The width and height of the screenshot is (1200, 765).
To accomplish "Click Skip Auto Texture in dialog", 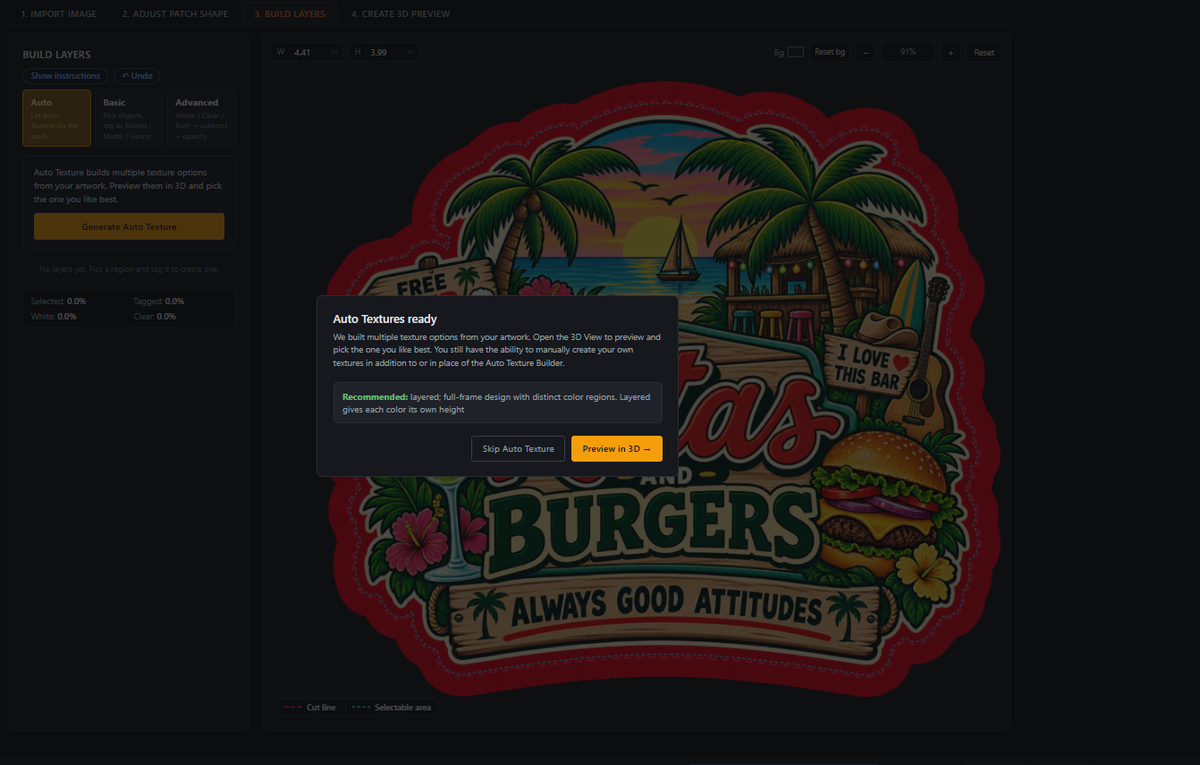I will pos(518,449).
